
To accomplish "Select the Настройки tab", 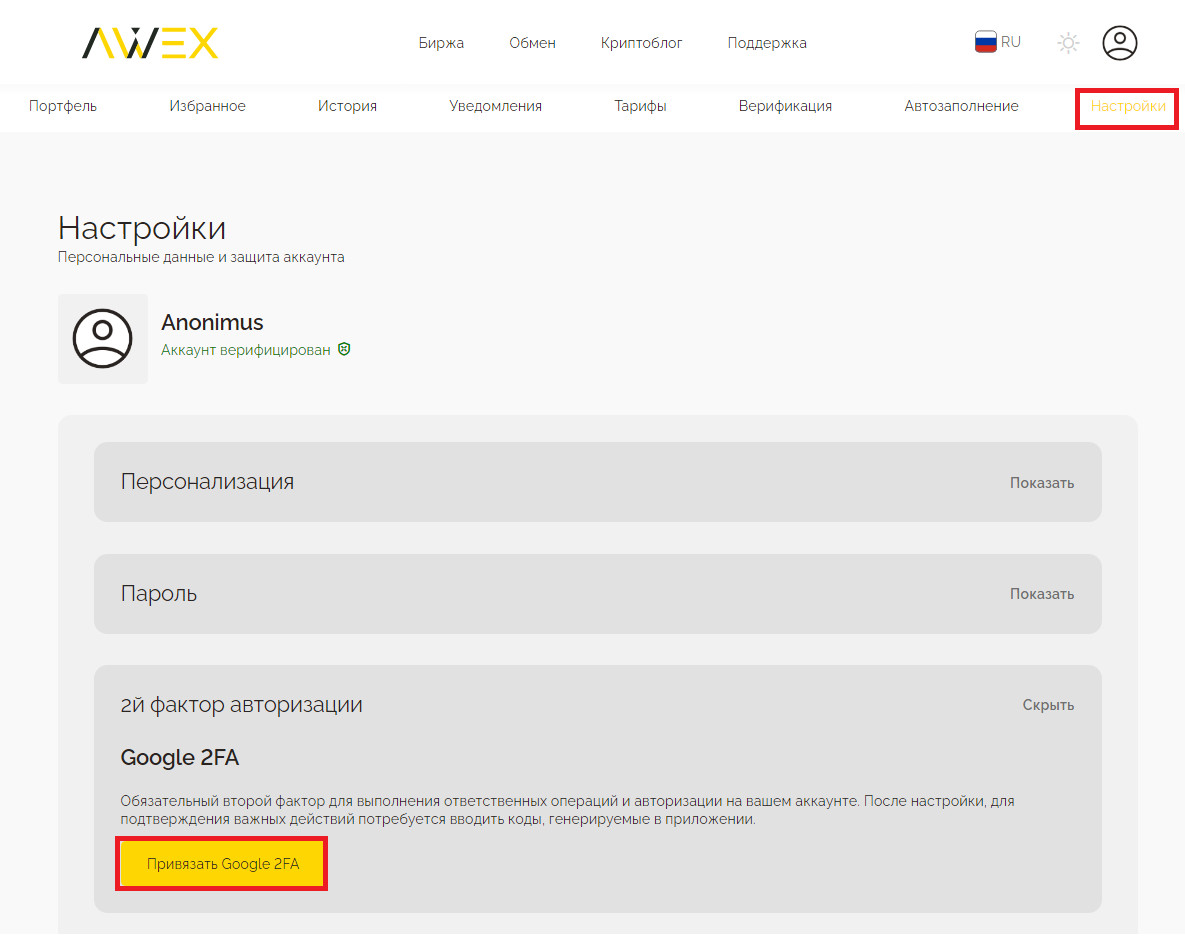I will [1128, 106].
